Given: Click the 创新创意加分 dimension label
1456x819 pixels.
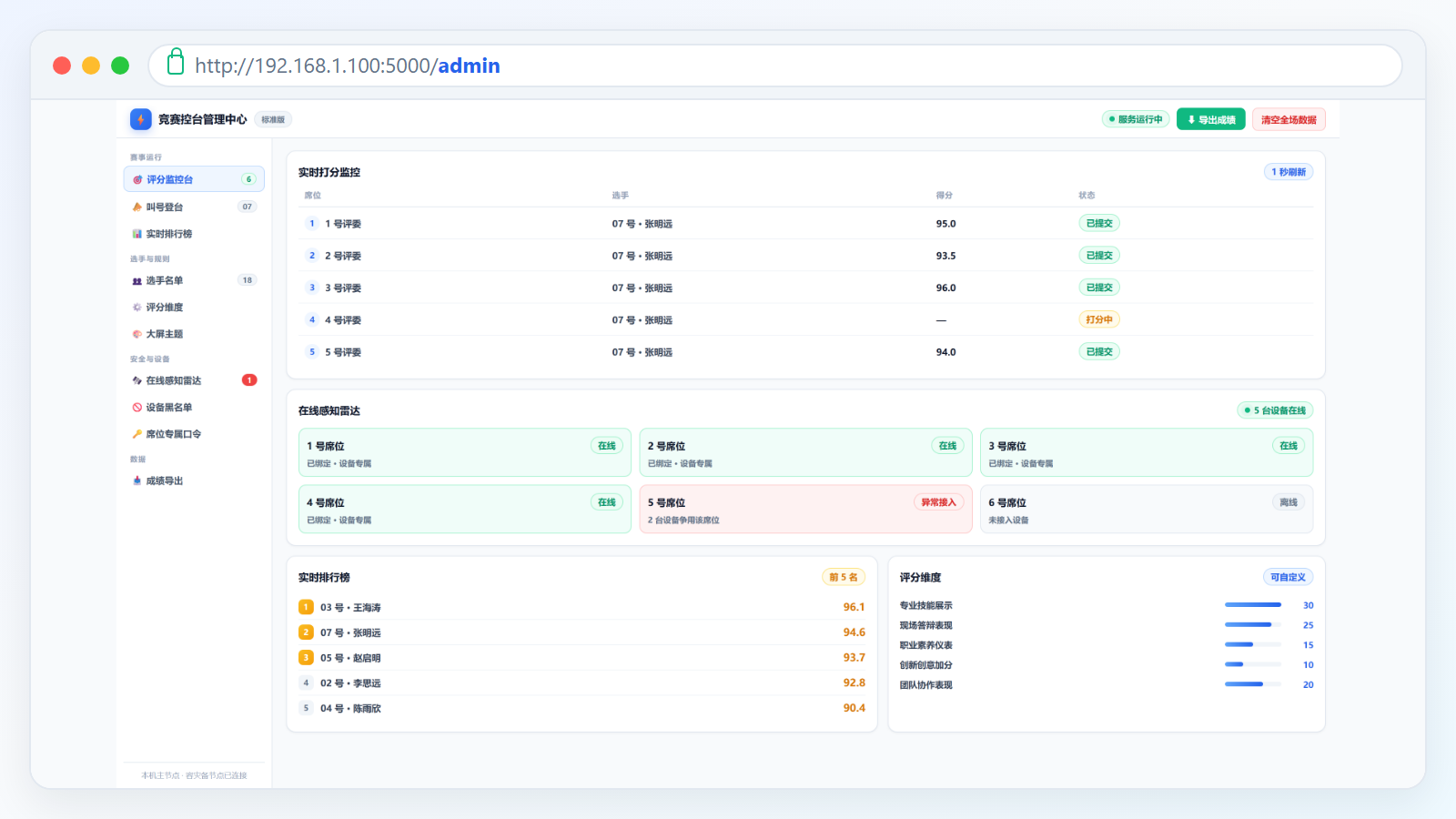Looking at the screenshot, I should point(926,665).
